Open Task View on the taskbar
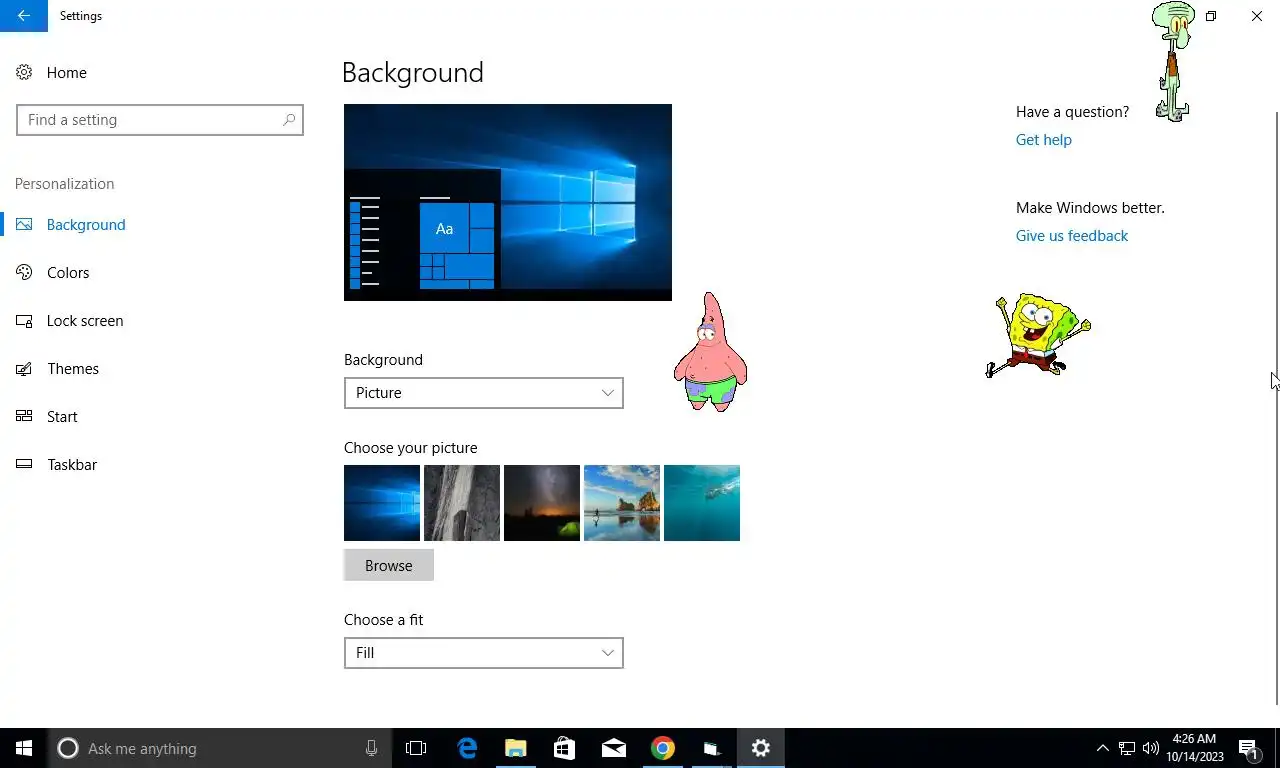 click(416, 748)
